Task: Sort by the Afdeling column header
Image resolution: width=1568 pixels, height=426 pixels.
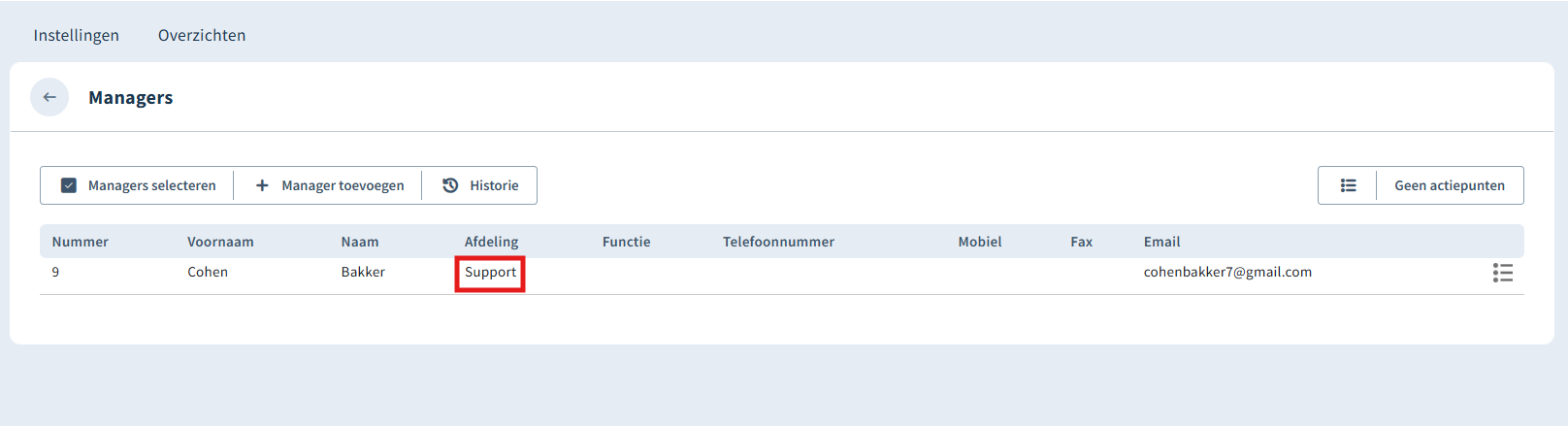Action: (491, 242)
